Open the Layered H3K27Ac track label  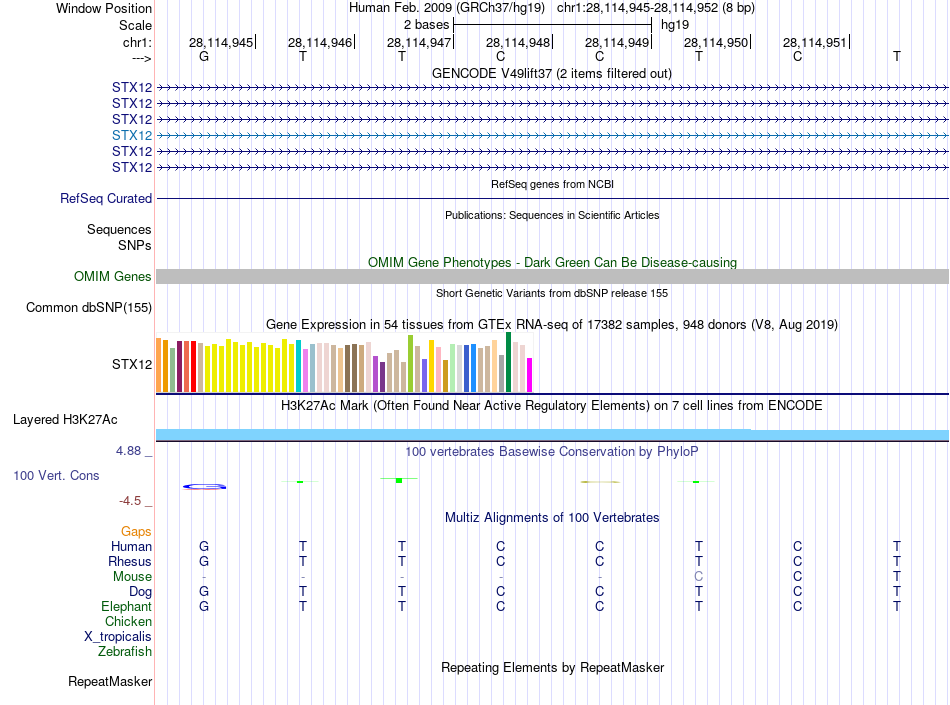65,420
